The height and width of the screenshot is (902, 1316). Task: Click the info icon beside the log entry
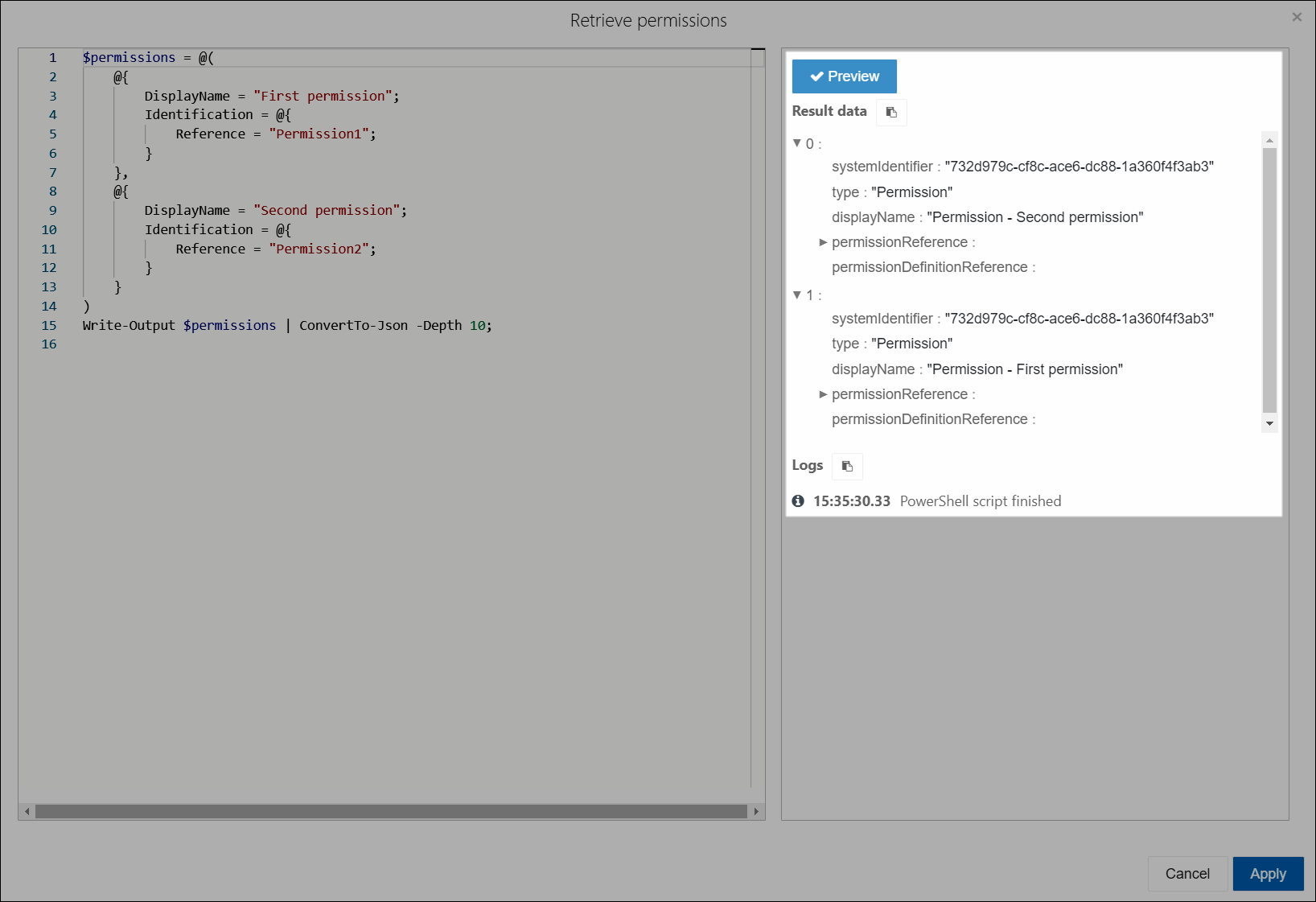coord(798,500)
